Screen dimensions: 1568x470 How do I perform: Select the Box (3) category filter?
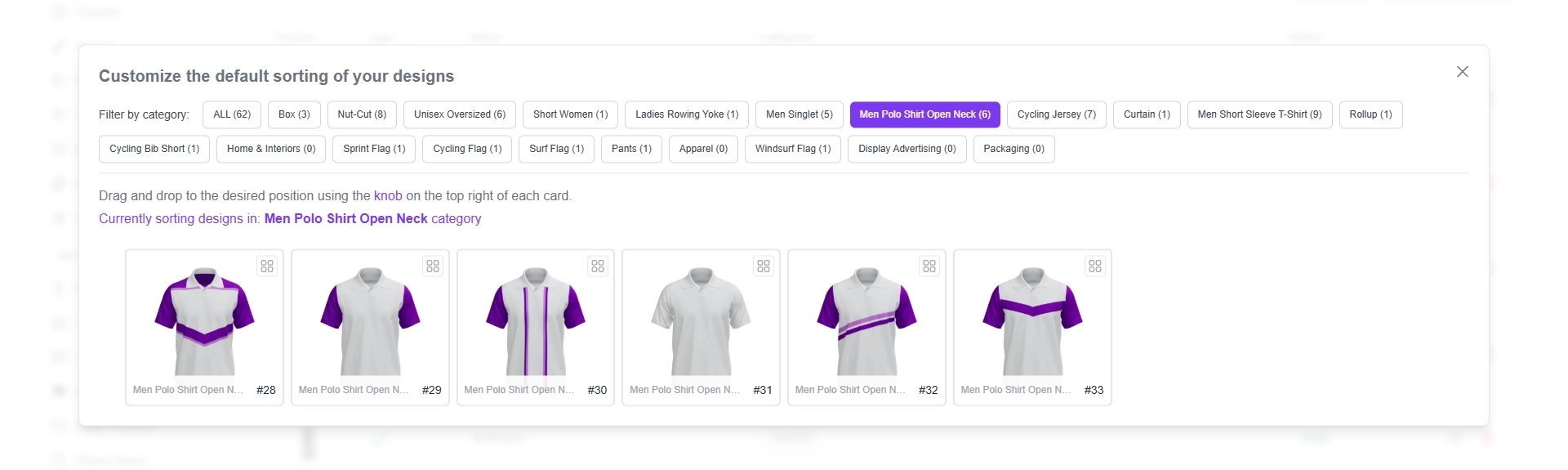pos(294,114)
